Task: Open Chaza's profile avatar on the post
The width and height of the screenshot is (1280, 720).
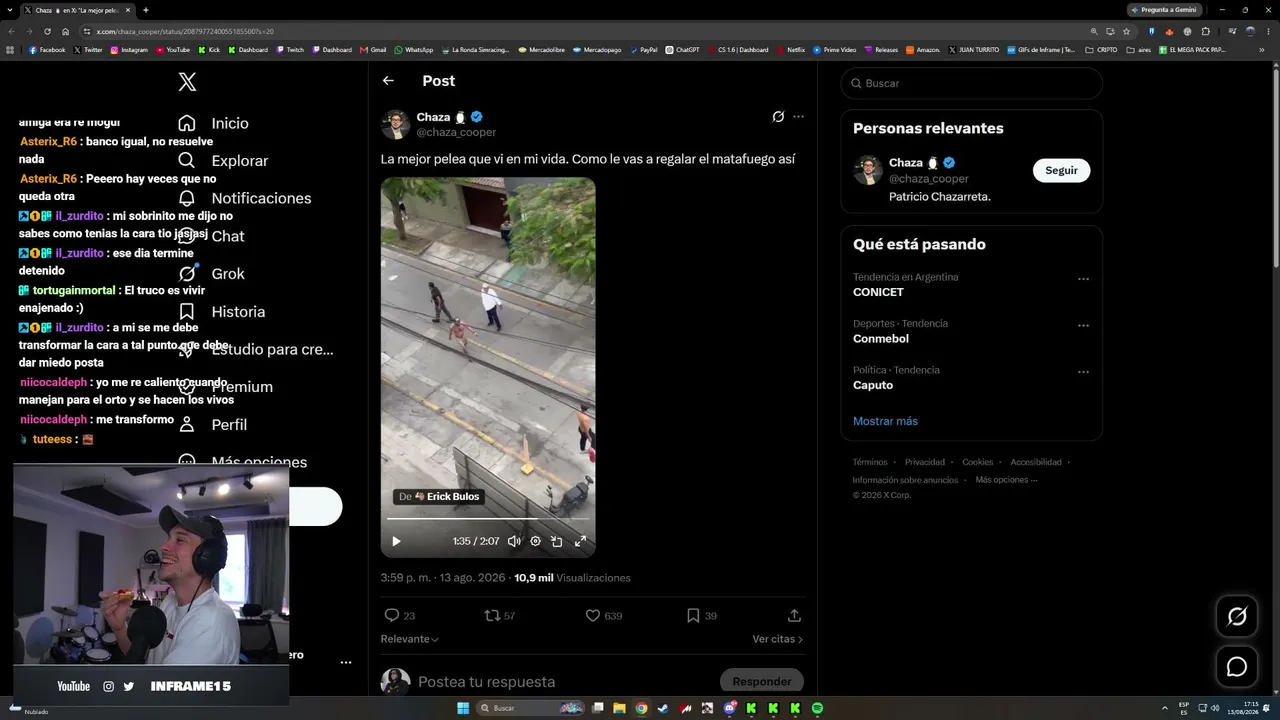Action: pyautogui.click(x=395, y=124)
